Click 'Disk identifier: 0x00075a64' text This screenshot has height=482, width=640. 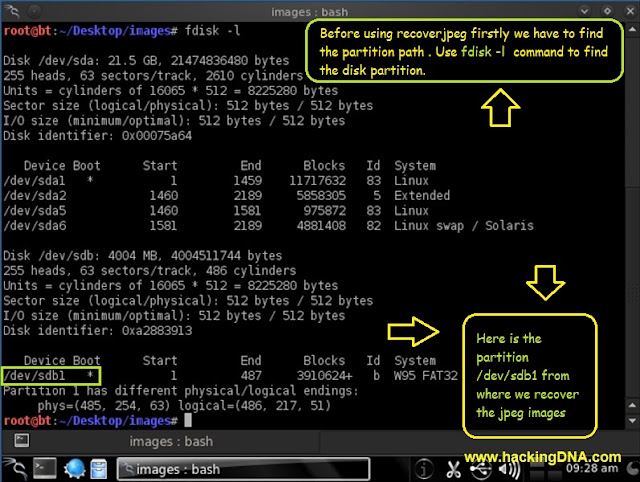pyautogui.click(x=98, y=135)
